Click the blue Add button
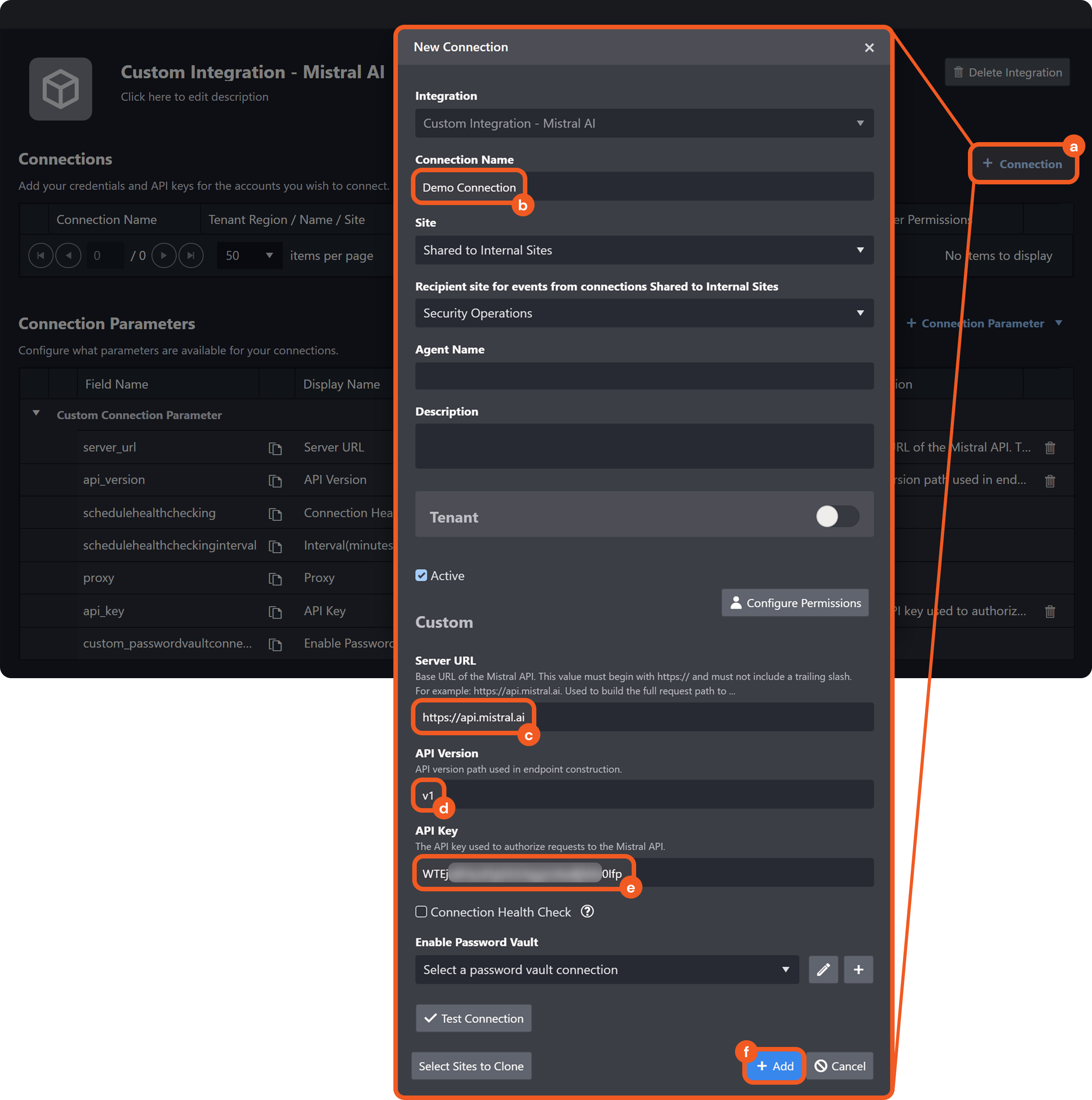This screenshot has width=1092, height=1100. tap(775, 1066)
